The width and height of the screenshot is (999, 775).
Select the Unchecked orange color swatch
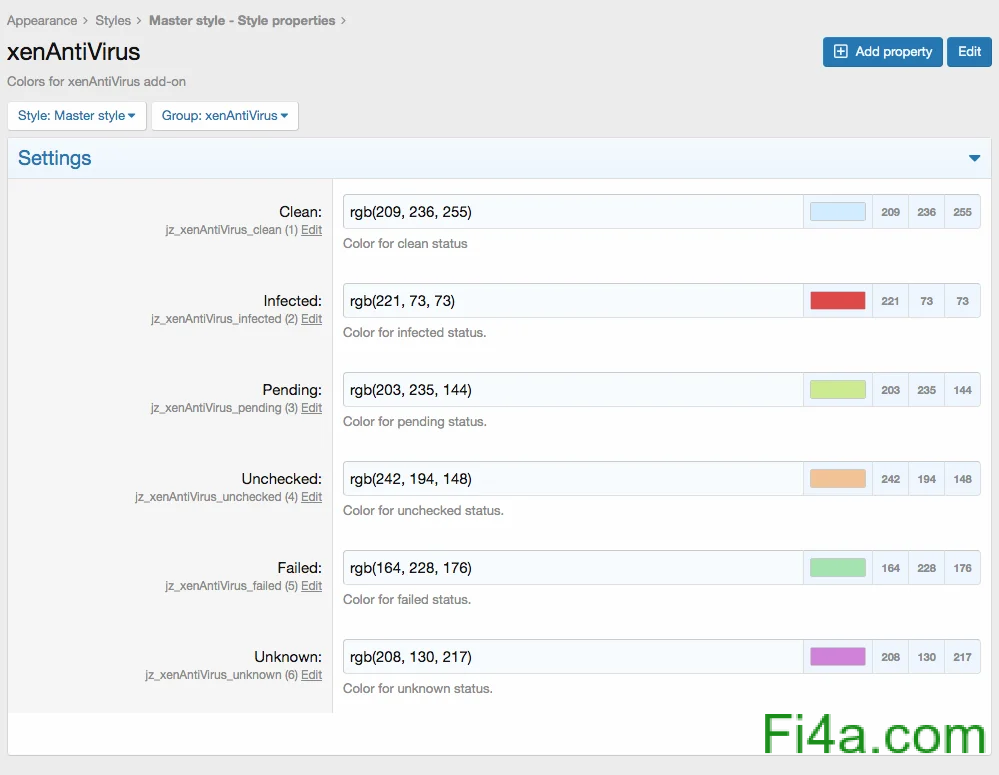[x=837, y=479]
